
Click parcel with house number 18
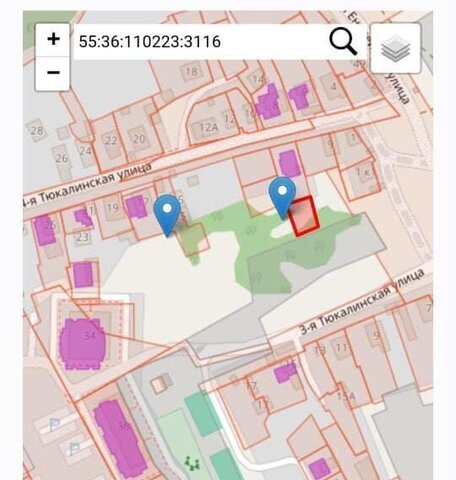point(191,72)
